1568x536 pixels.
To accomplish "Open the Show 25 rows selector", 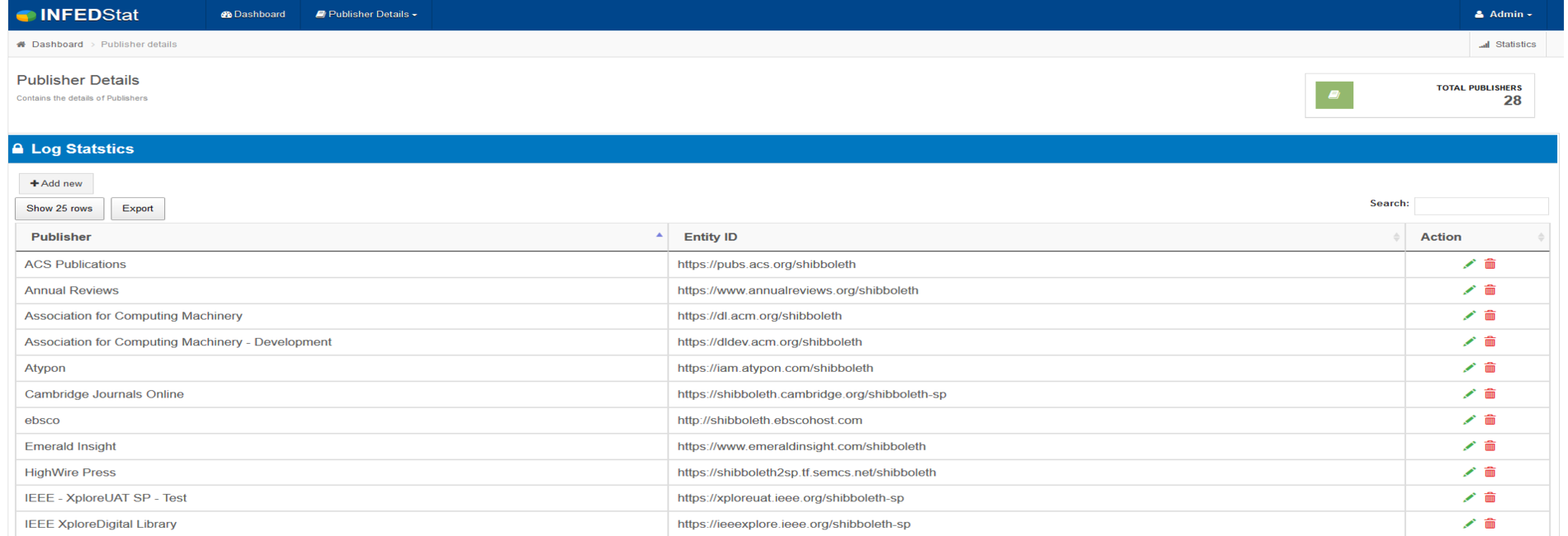I will pos(59,209).
